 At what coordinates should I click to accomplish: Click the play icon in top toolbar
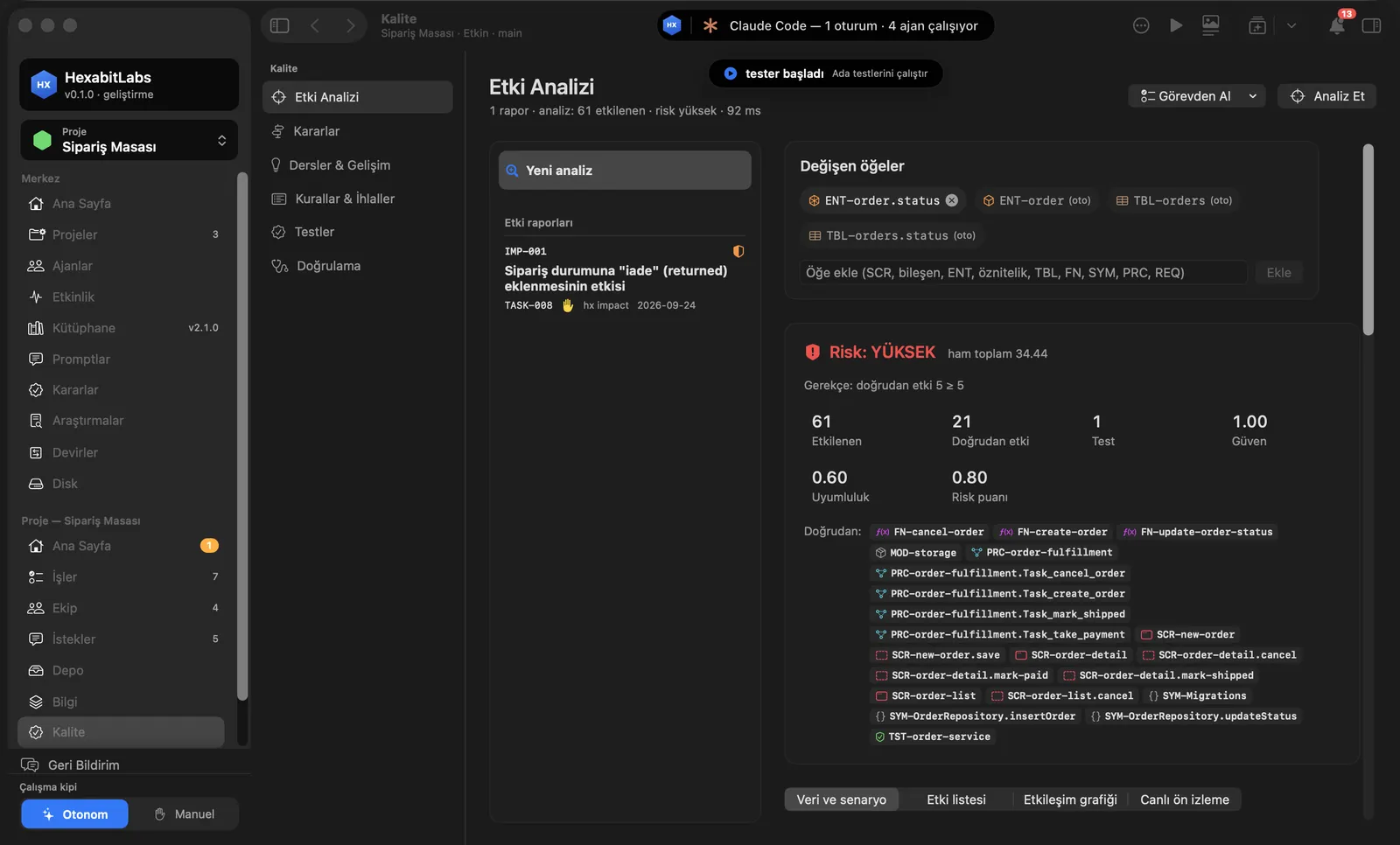click(x=1176, y=25)
